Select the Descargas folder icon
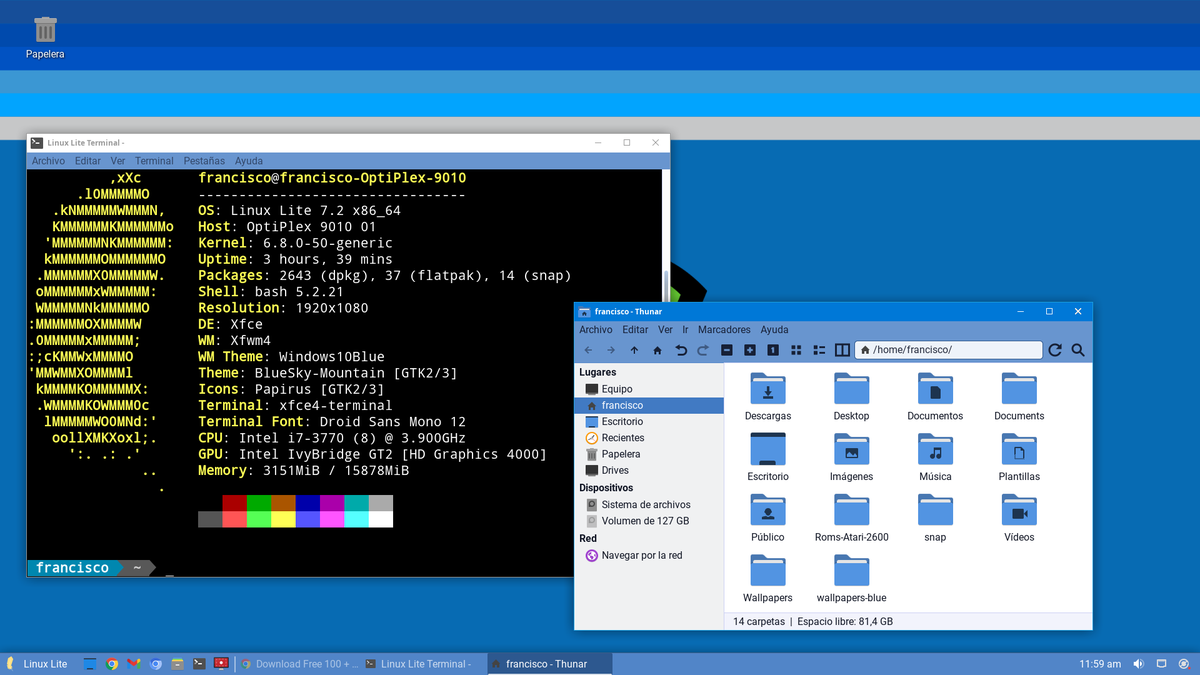The image size is (1200, 675). (768, 389)
